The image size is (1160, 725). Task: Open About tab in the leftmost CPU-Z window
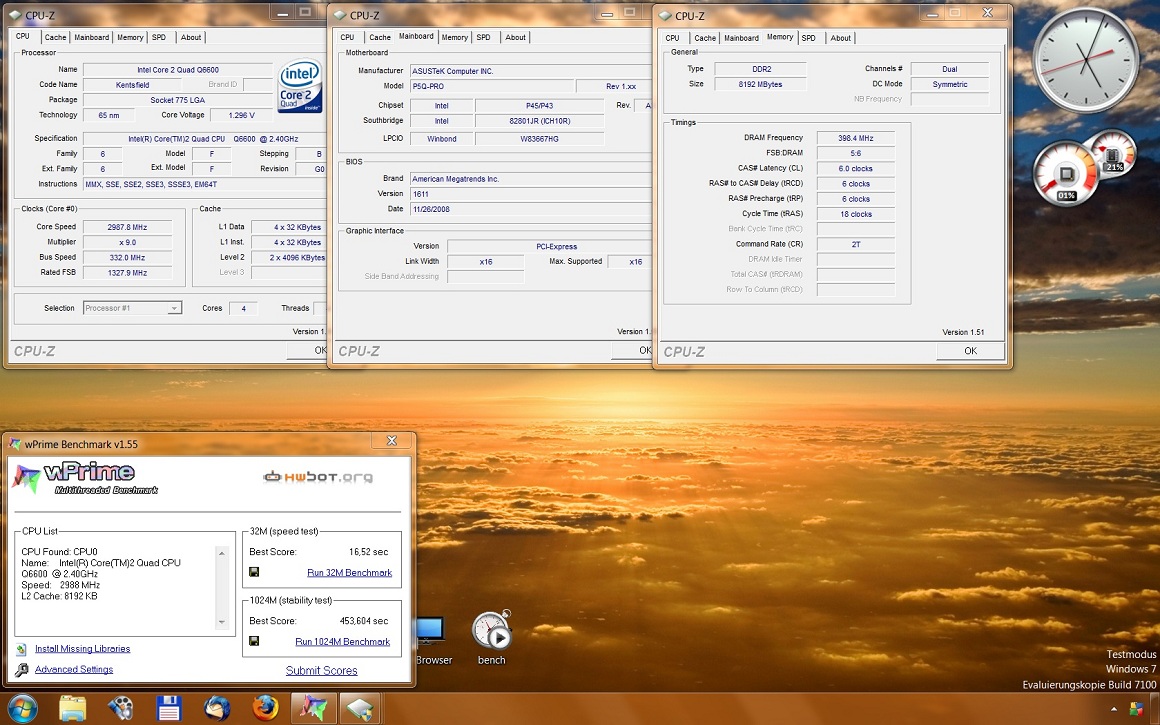[x=191, y=37]
